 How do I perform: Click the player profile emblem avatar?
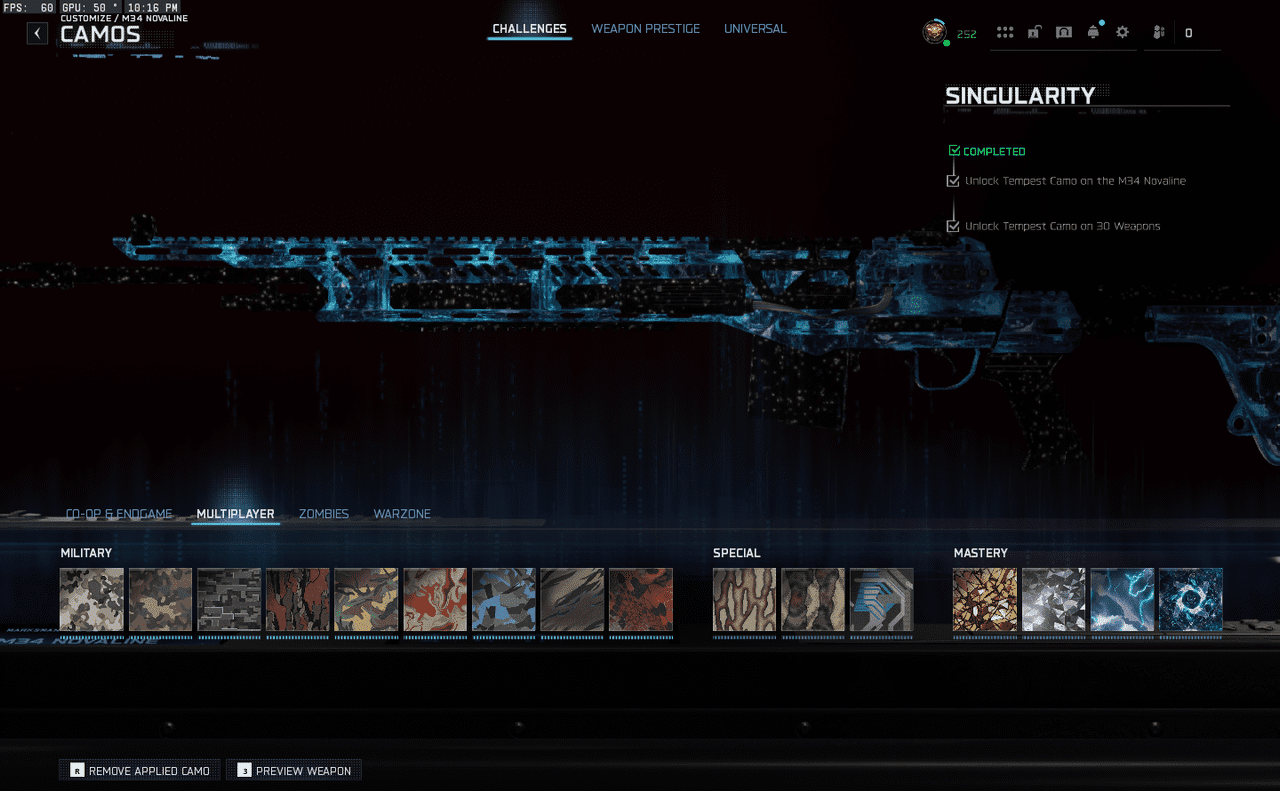934,32
